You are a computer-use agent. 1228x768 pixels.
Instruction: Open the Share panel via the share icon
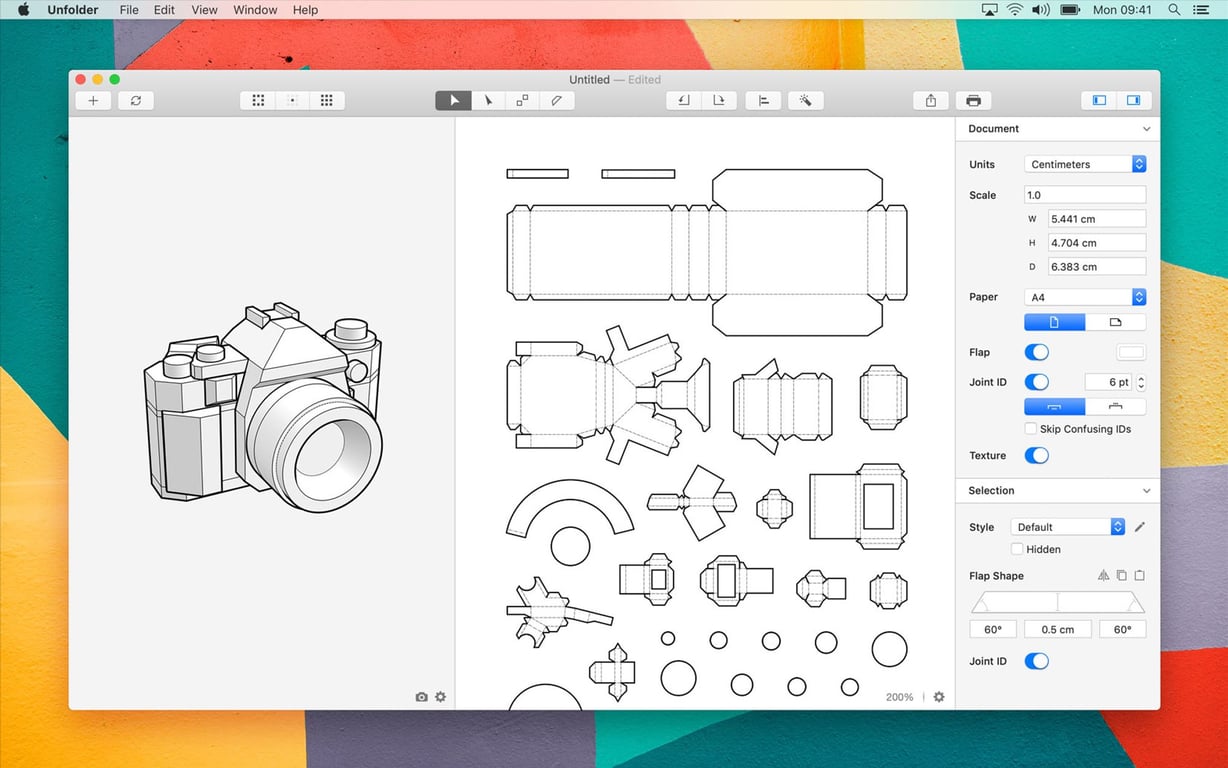pos(931,100)
